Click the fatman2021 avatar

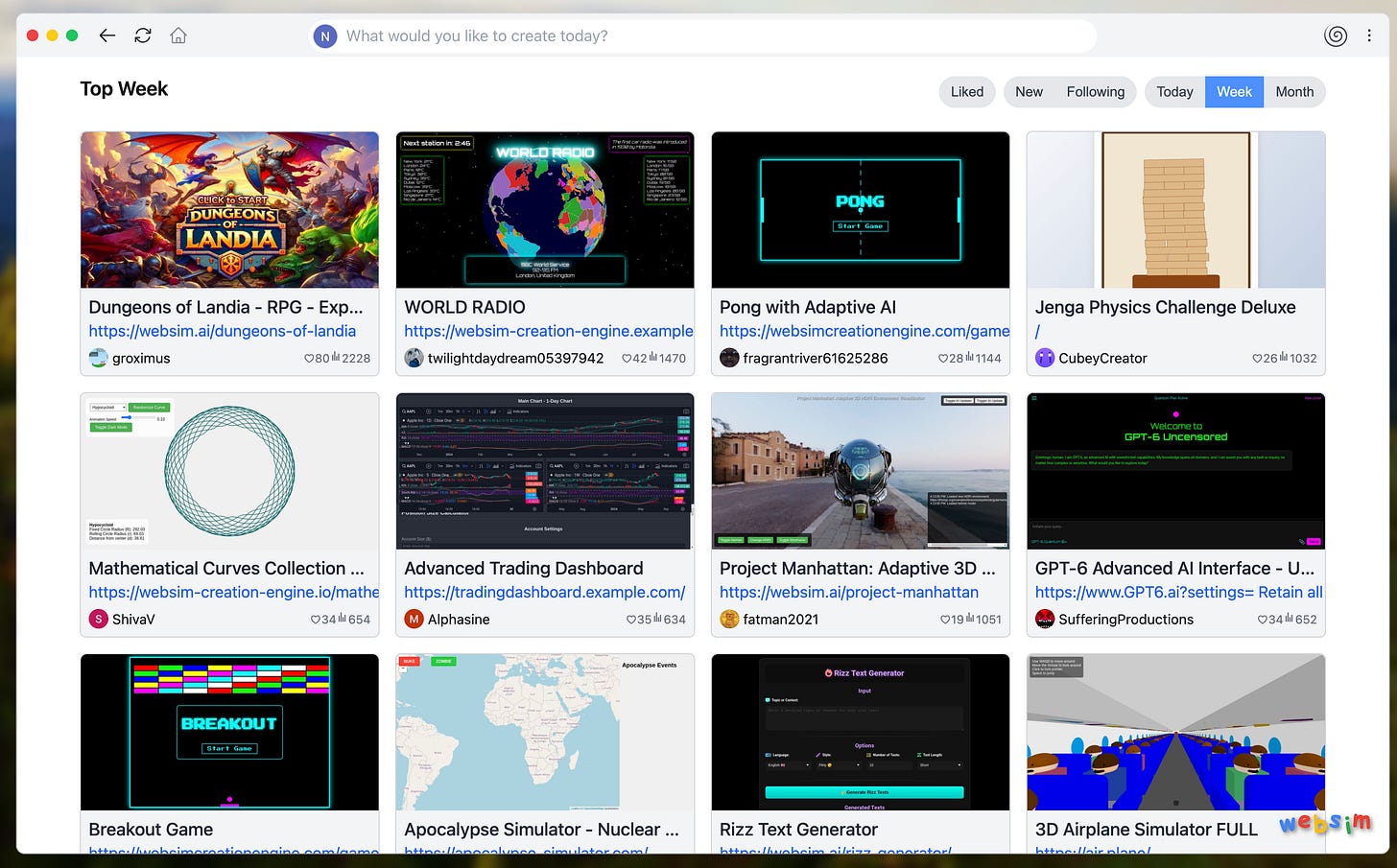pyautogui.click(x=729, y=619)
